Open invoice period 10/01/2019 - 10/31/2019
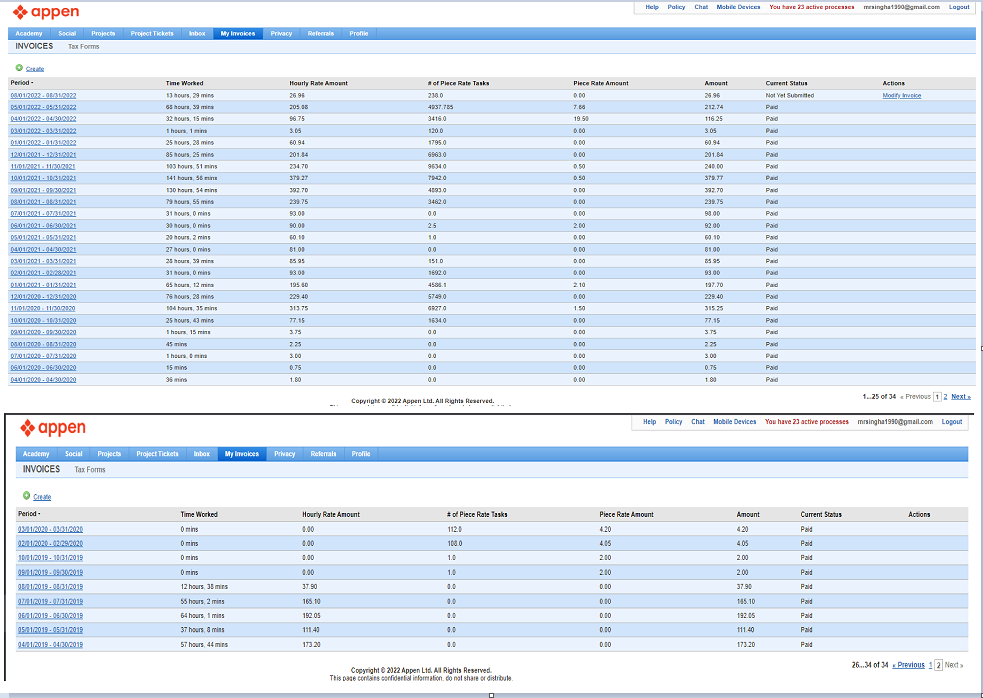Image resolution: width=983 pixels, height=698 pixels. point(50,558)
